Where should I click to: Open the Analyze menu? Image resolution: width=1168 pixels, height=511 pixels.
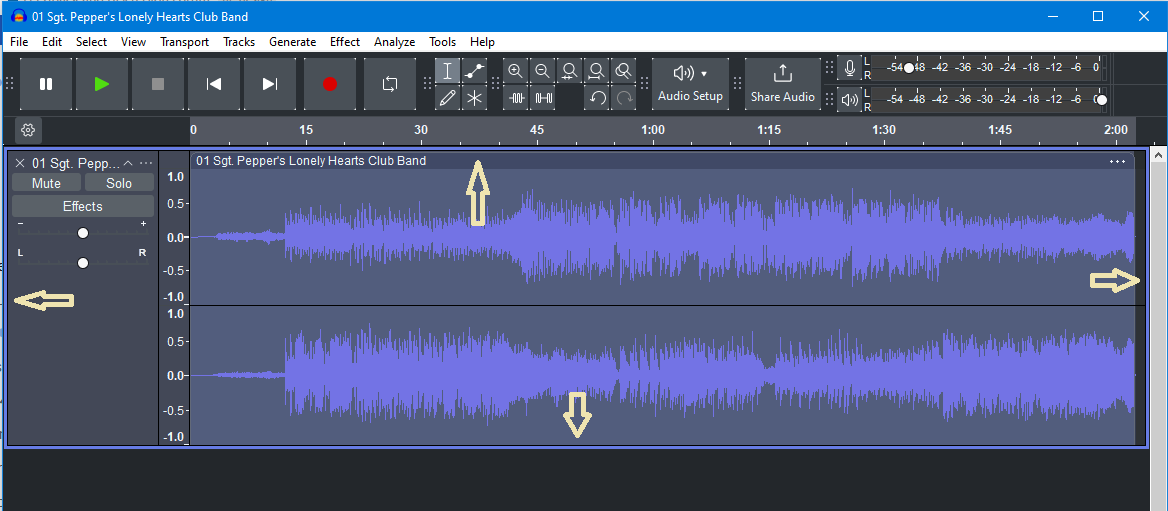coord(395,42)
